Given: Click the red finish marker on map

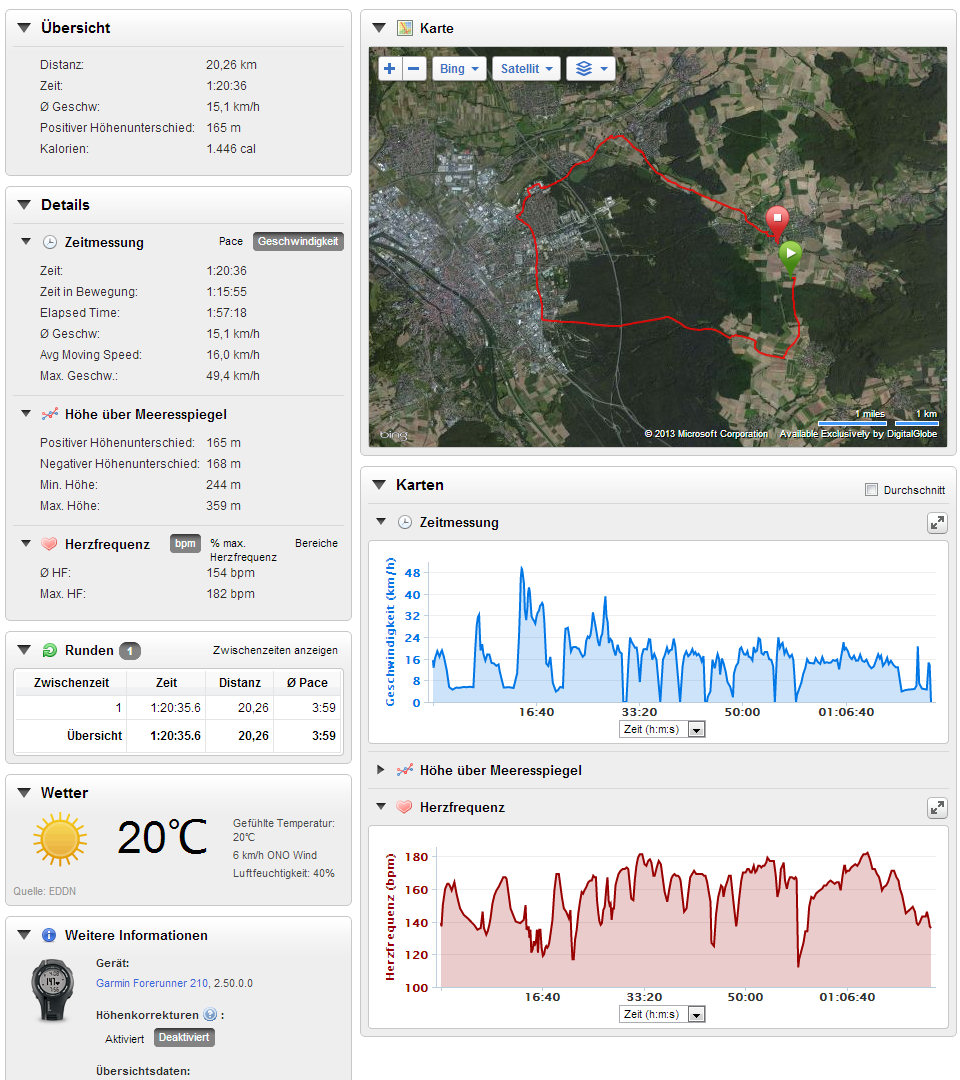Looking at the screenshot, I should pos(776,220).
